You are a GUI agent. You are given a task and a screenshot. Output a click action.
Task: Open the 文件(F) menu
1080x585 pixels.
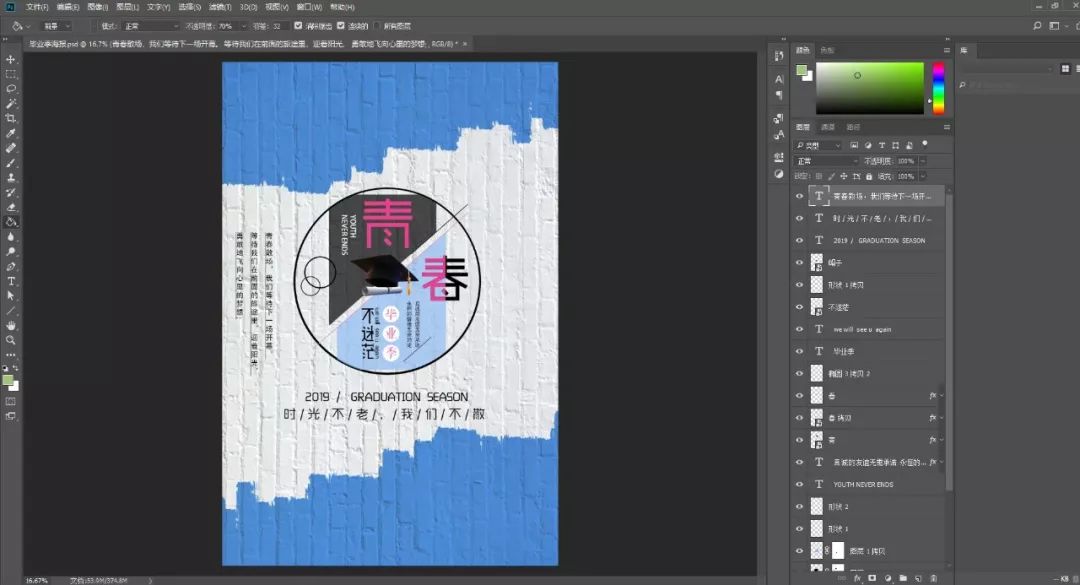37,7
